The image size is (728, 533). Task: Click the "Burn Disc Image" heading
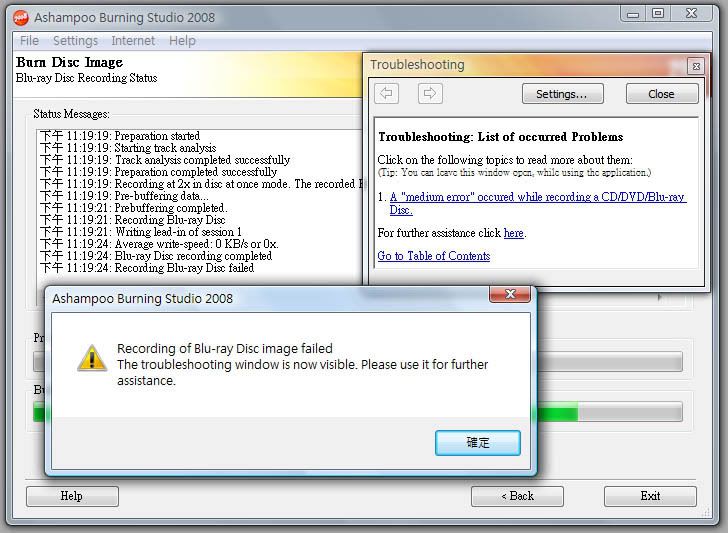pos(69,62)
